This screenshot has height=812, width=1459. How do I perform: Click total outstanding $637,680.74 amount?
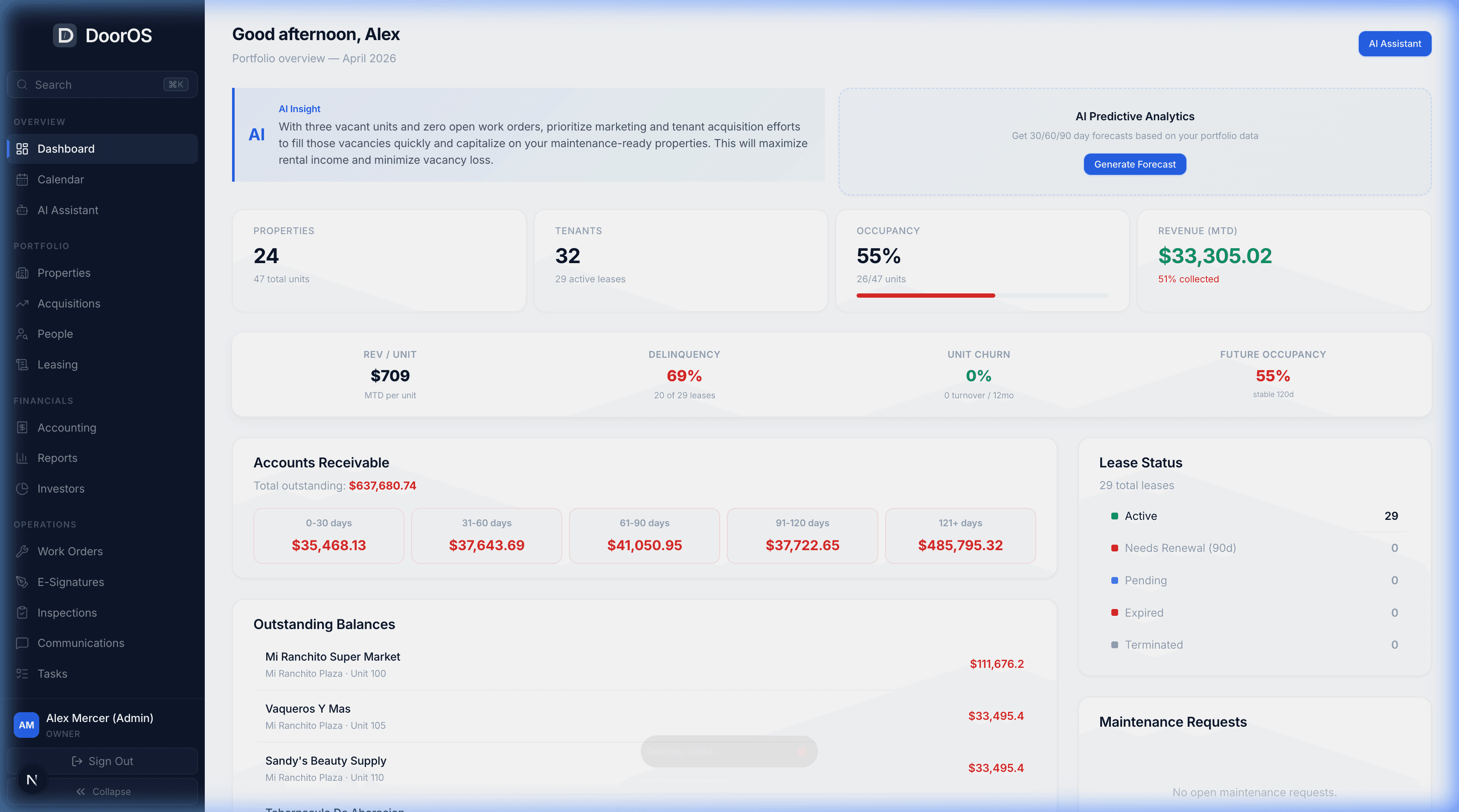tap(382, 486)
